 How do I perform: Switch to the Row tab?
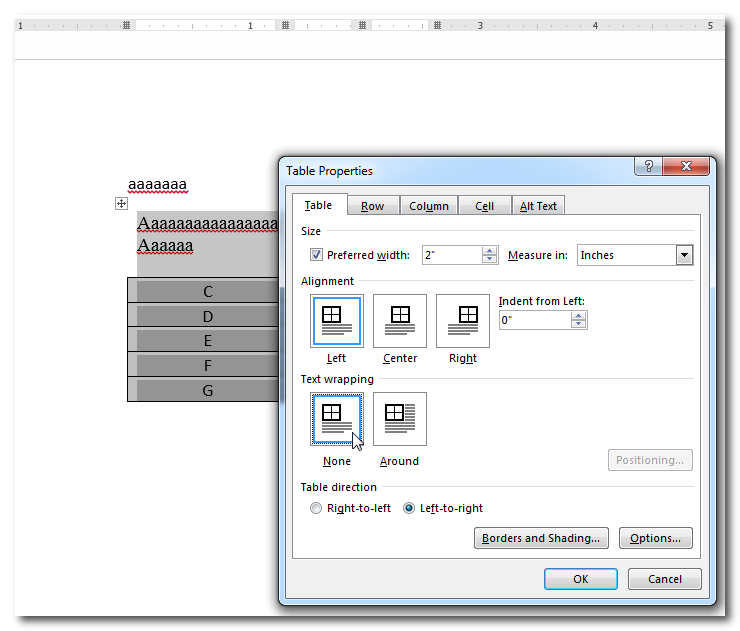[372, 206]
